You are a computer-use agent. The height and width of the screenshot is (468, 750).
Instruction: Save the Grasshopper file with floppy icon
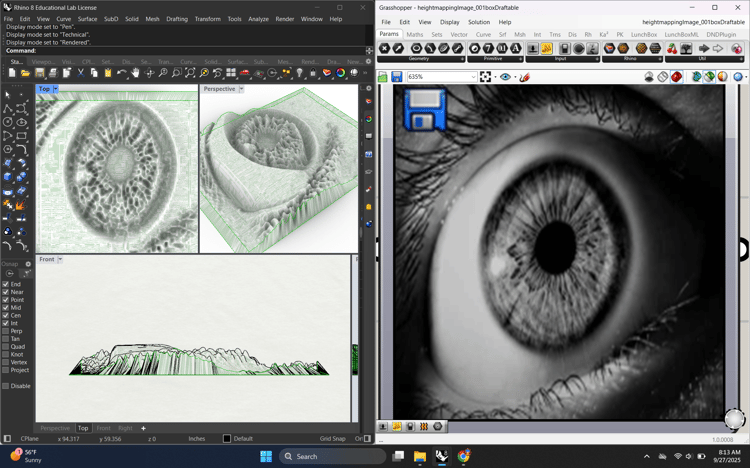(397, 77)
